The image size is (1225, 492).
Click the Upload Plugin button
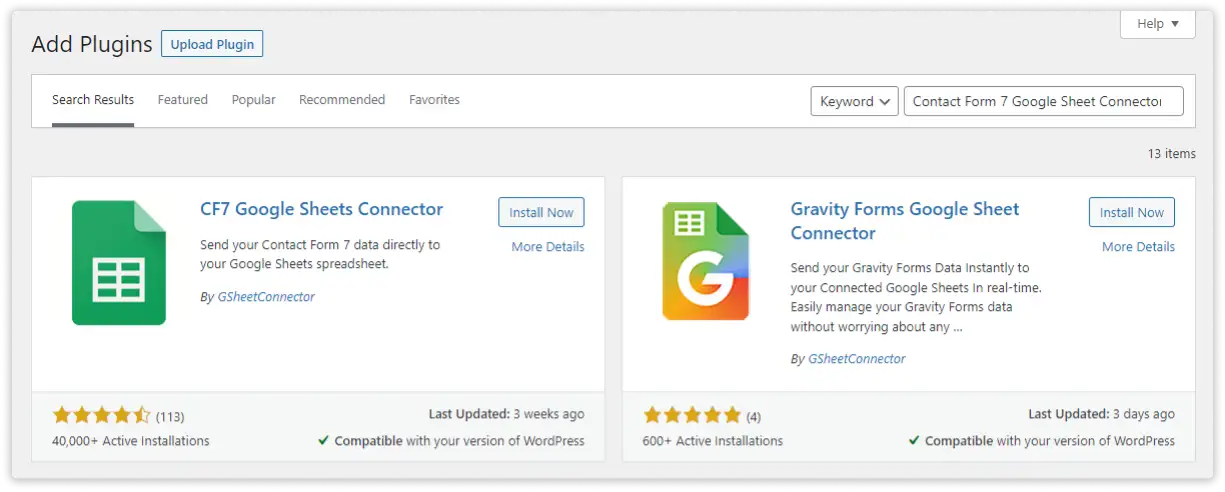(212, 44)
